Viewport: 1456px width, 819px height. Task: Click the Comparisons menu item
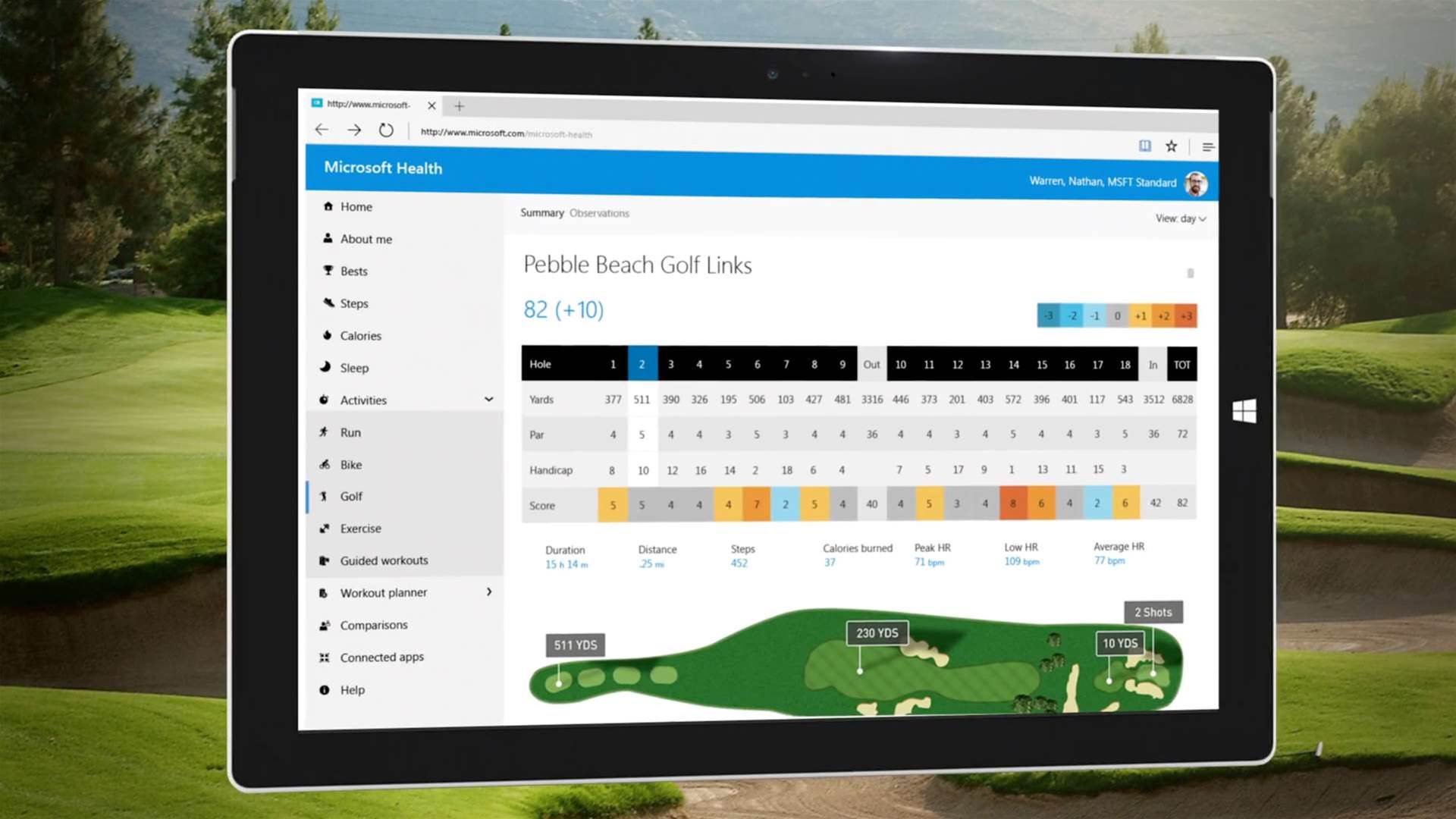[x=375, y=624]
